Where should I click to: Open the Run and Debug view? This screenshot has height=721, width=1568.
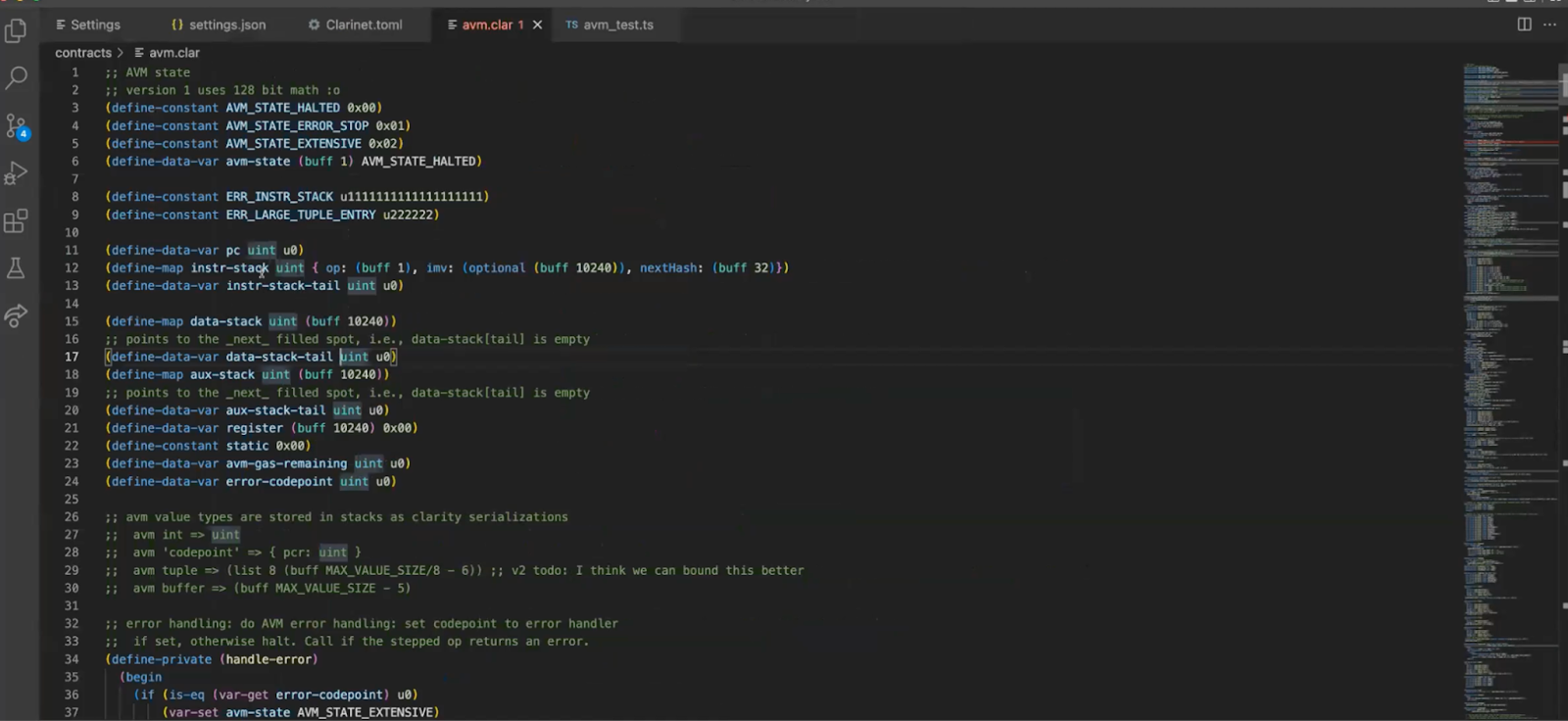click(16, 173)
